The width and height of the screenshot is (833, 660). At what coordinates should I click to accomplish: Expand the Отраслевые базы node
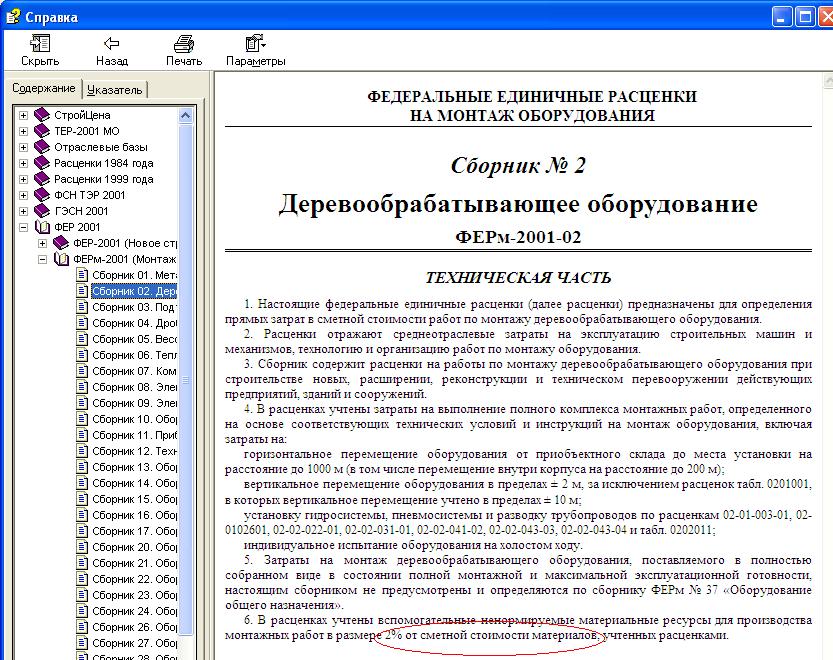coord(23,147)
